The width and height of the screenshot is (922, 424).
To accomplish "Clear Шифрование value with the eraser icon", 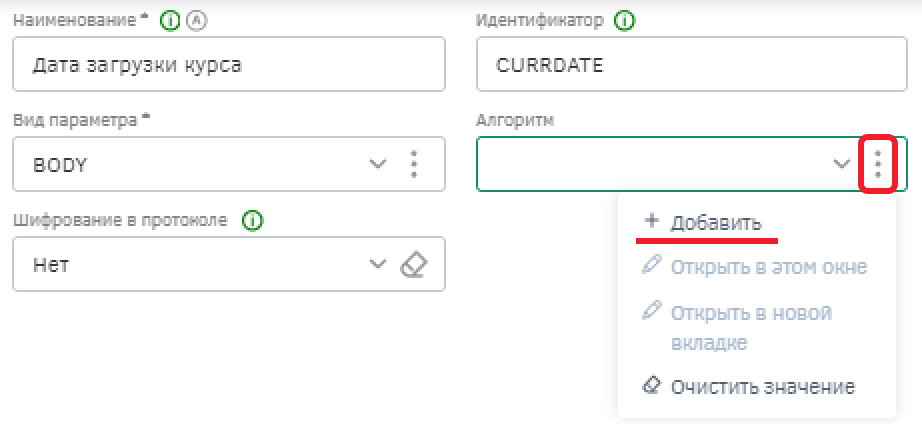I will pos(413,264).
